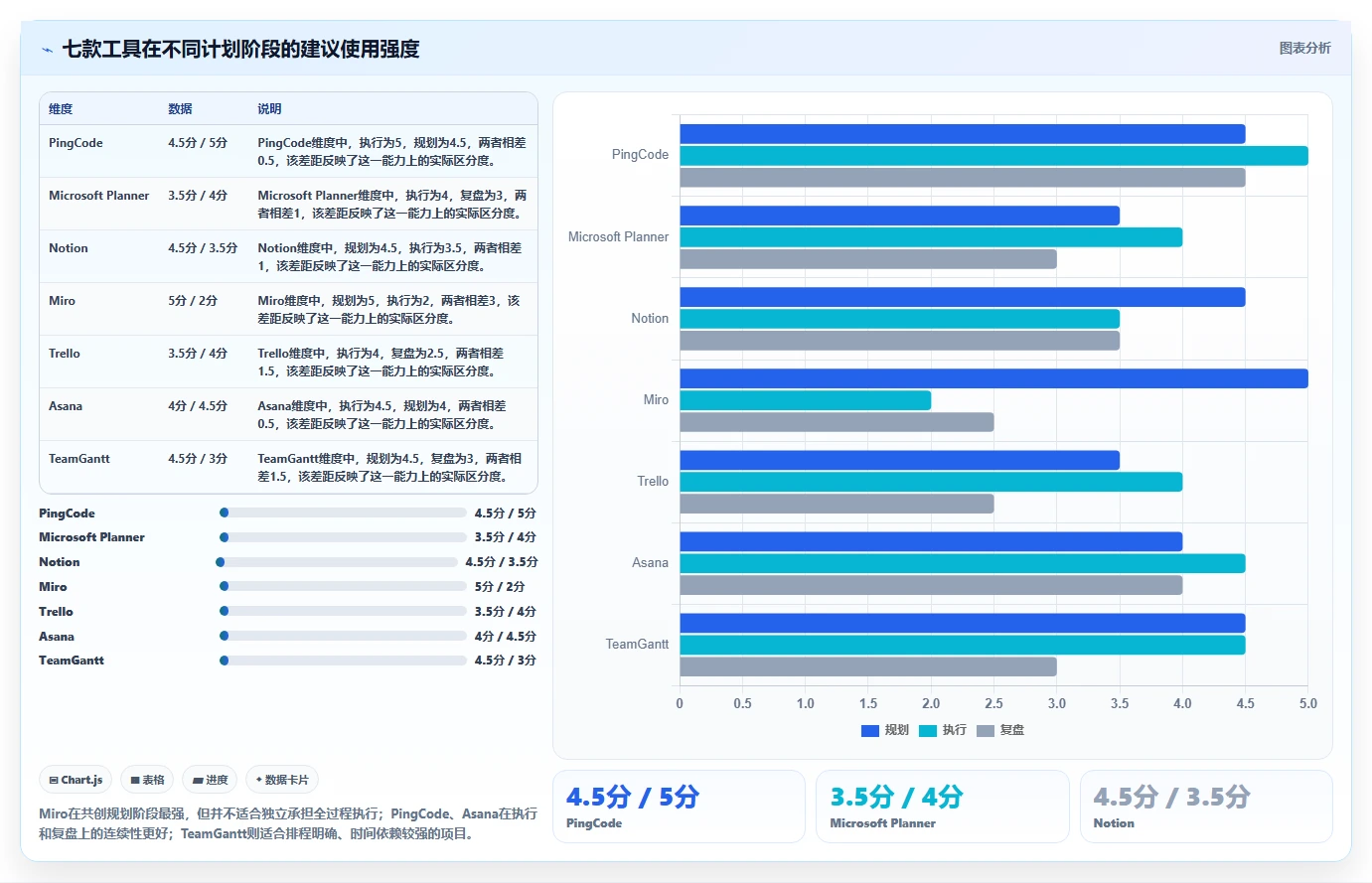Click TeamGantt 复盘 bar in chart
The height and width of the screenshot is (883, 1372).
pos(867,666)
